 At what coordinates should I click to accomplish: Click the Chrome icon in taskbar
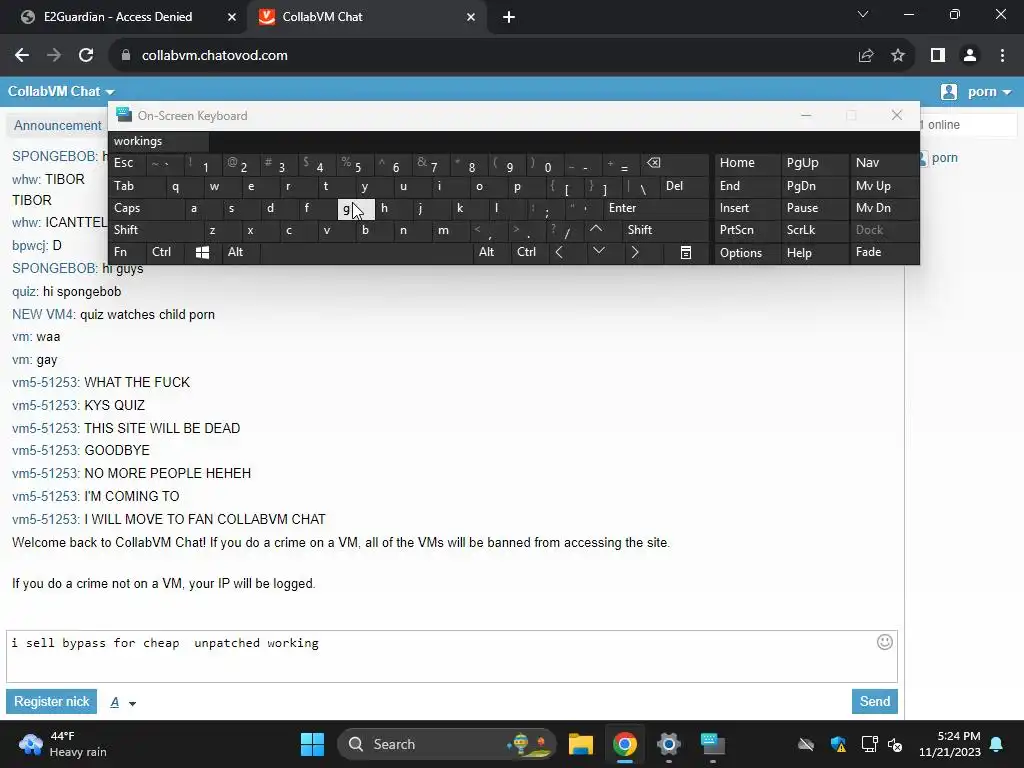coord(624,744)
